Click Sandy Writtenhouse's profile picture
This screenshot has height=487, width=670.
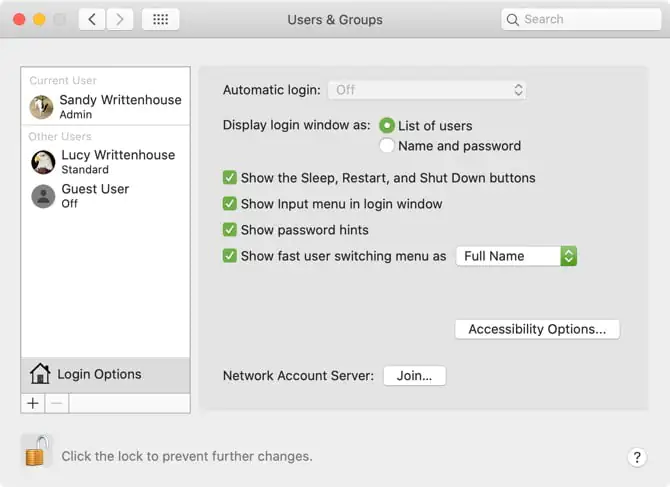(42, 107)
